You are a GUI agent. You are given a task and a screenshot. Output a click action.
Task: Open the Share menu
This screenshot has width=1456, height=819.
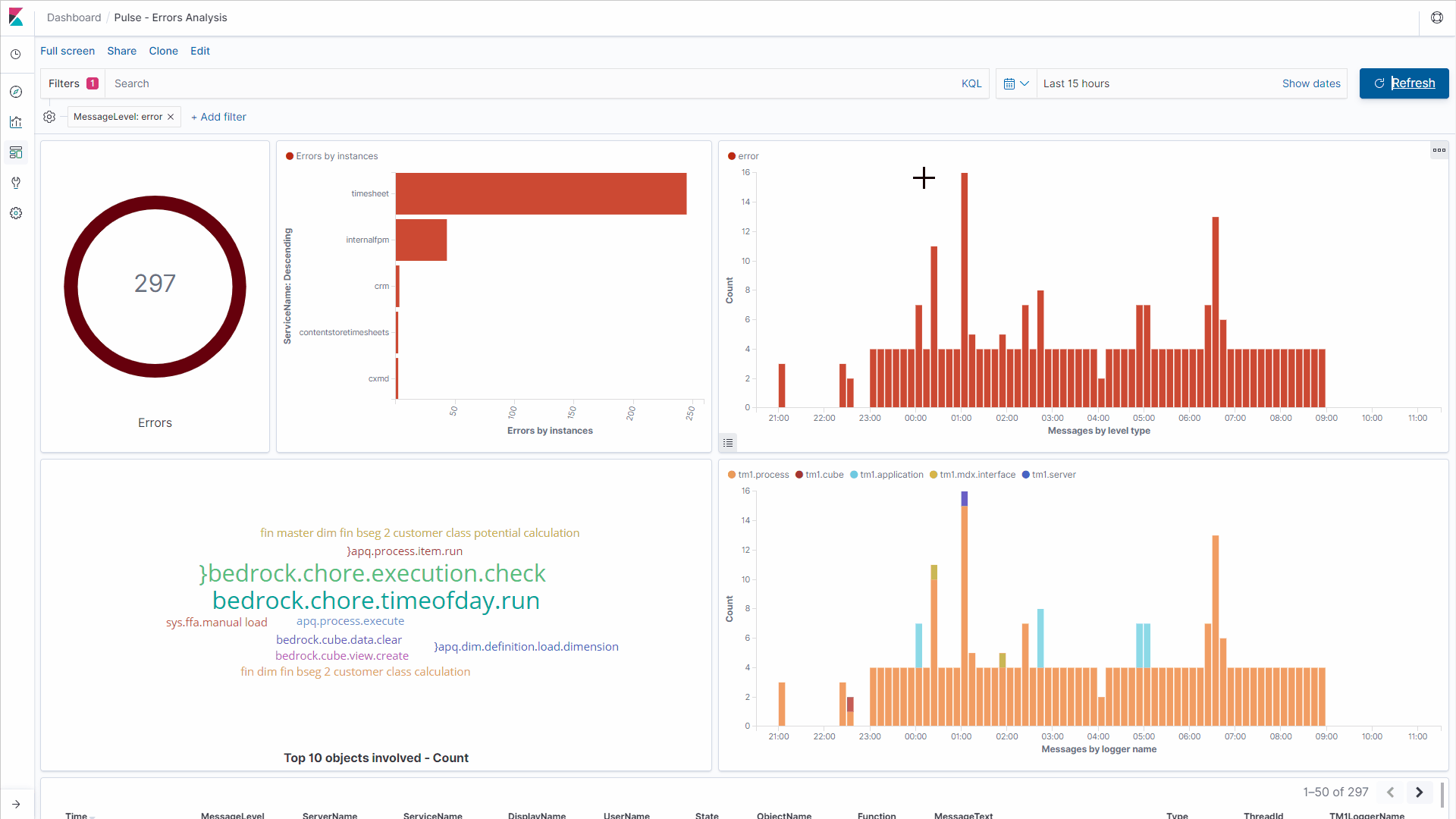coord(121,51)
